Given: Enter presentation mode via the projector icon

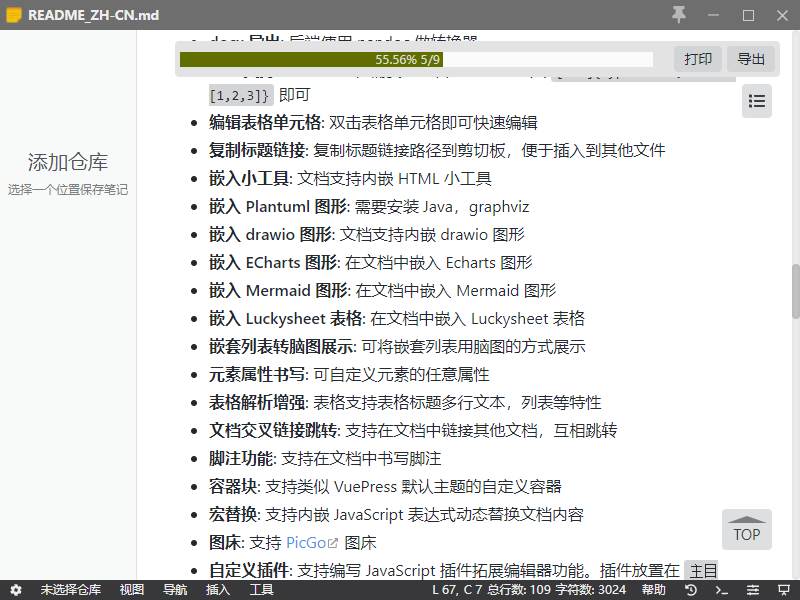Looking at the screenshot, I should pyautogui.click(x=784, y=590).
